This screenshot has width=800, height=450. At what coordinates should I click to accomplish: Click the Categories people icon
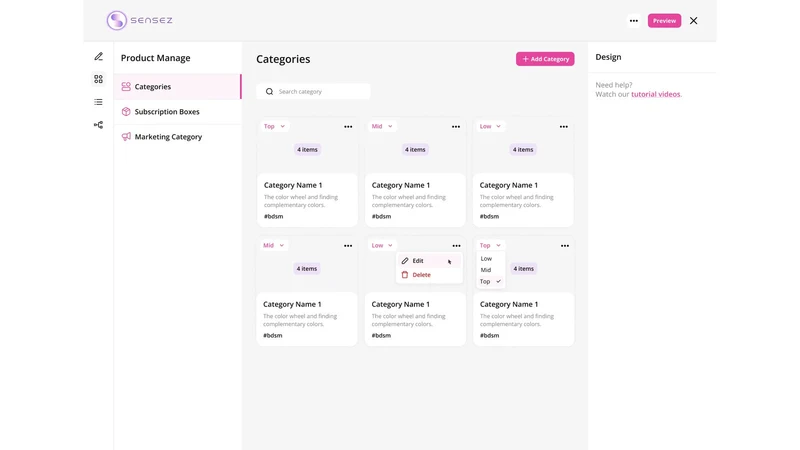click(126, 87)
